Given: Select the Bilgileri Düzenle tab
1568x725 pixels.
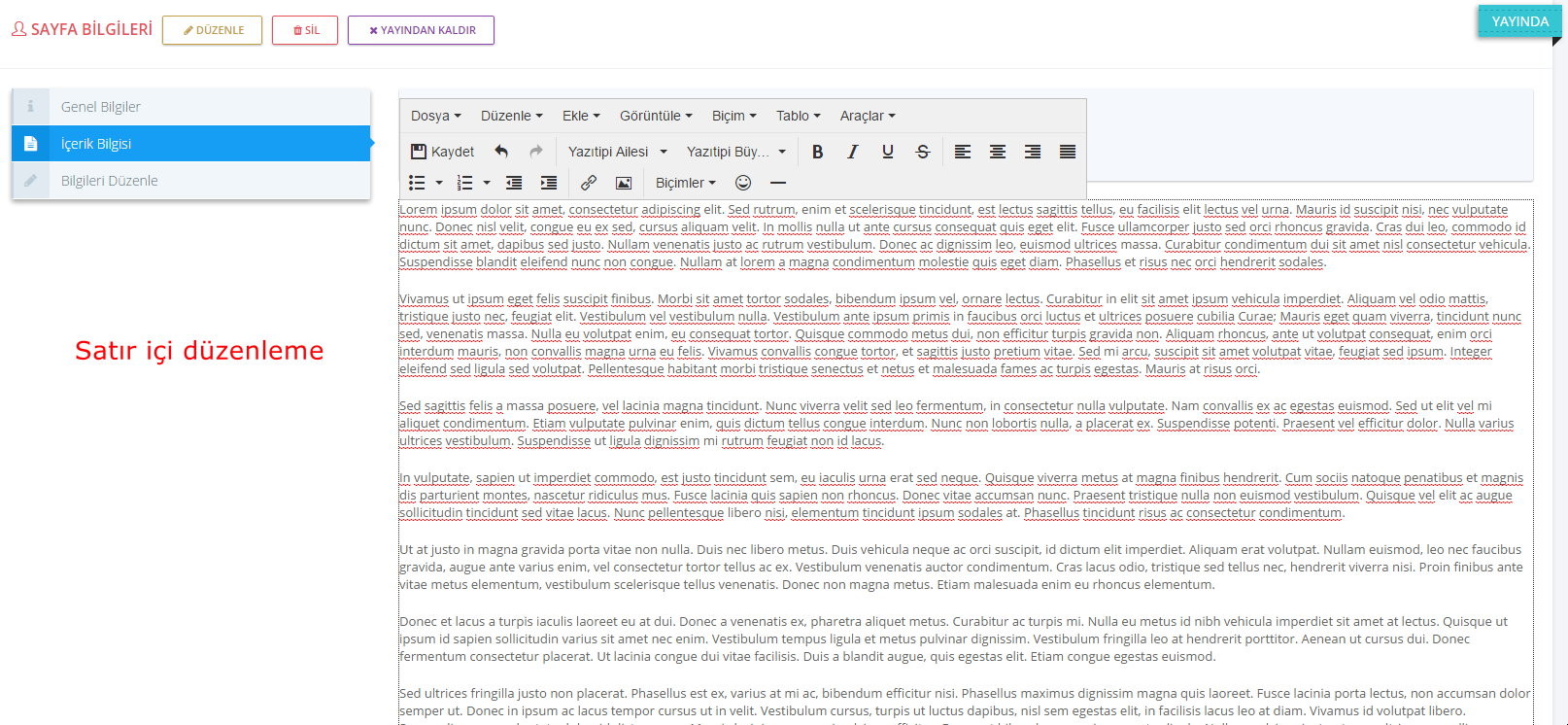Looking at the screenshot, I should click(191, 181).
